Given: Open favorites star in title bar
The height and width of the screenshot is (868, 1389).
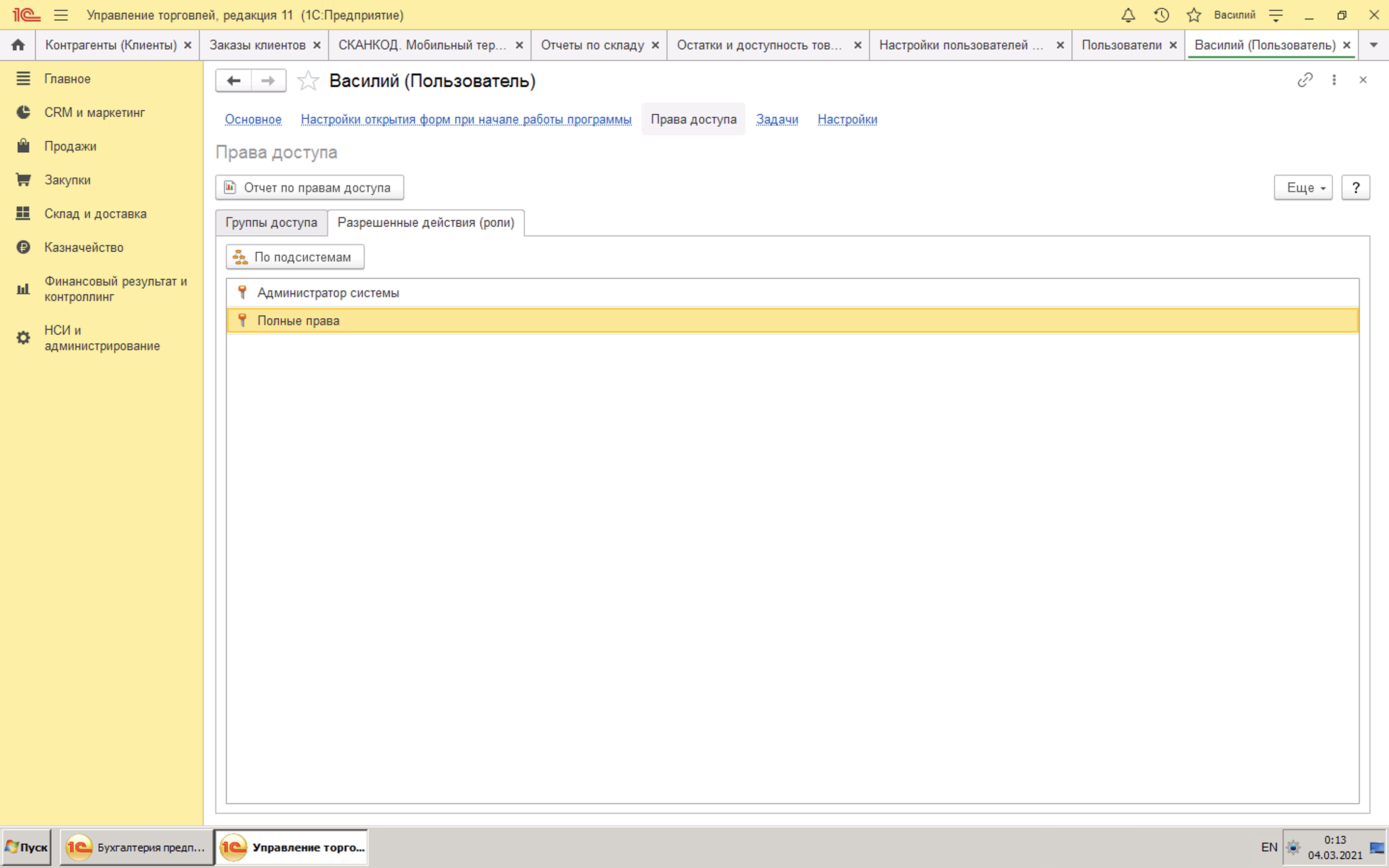Looking at the screenshot, I should point(1194,15).
